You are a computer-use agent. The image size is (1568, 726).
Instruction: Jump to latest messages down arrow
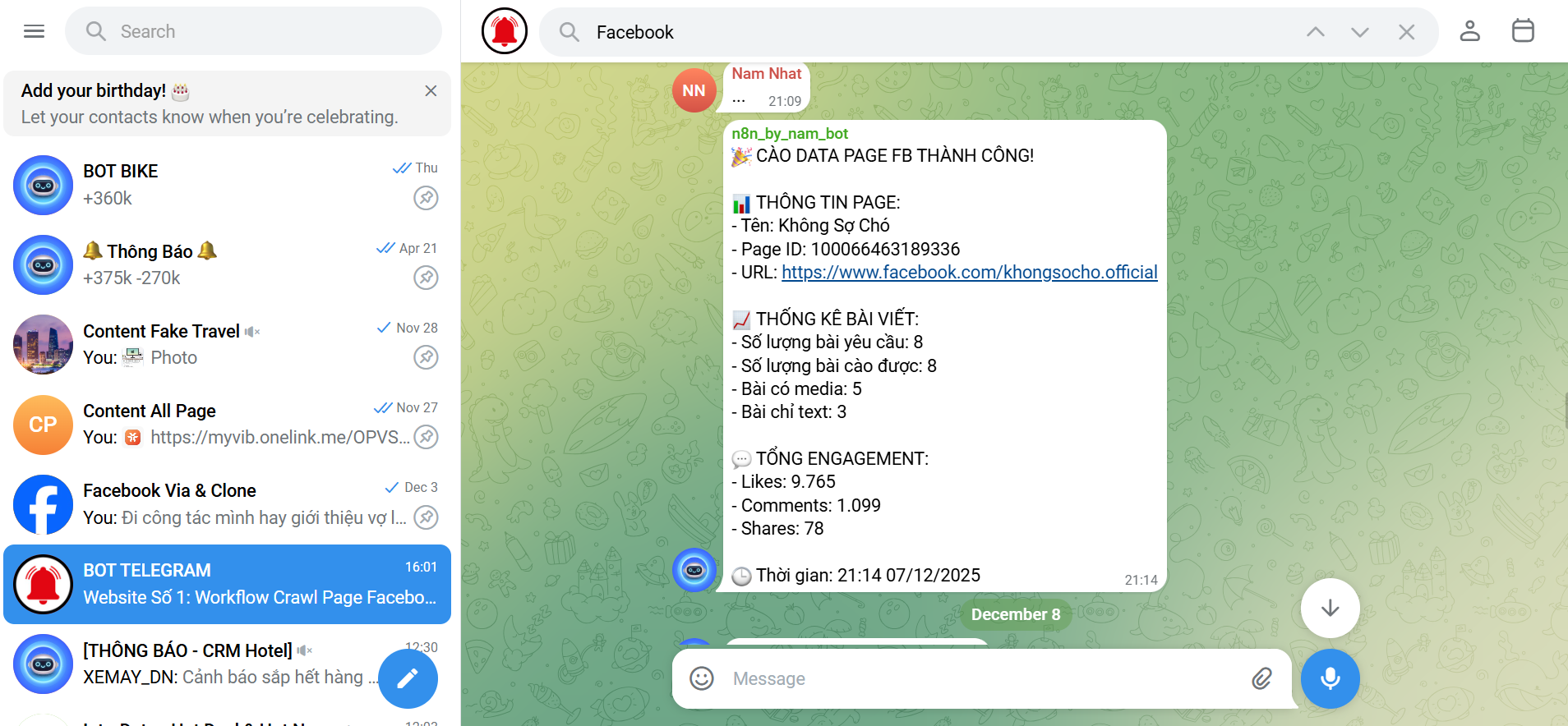coord(1330,608)
